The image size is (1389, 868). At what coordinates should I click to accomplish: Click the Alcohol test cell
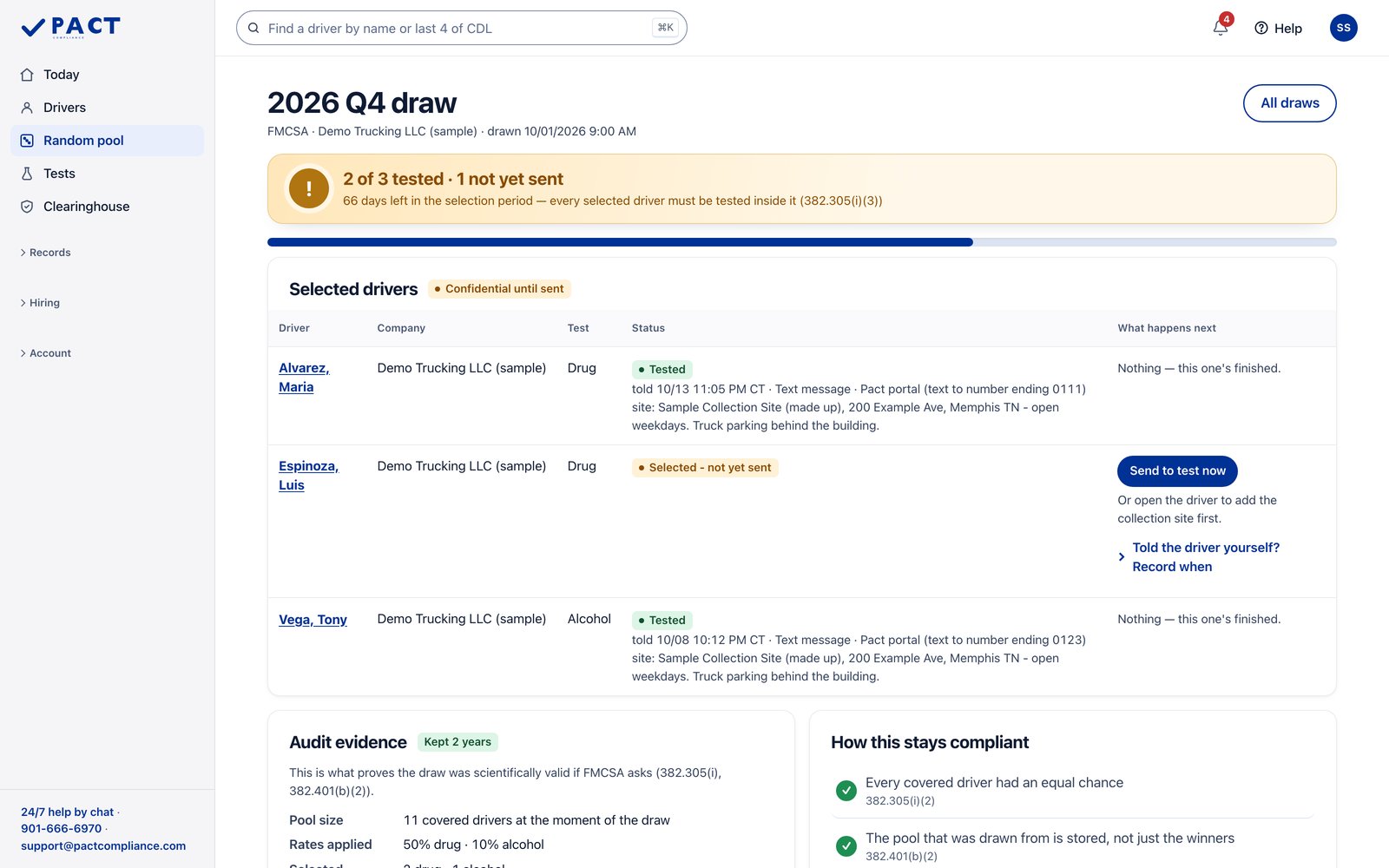pyautogui.click(x=589, y=619)
